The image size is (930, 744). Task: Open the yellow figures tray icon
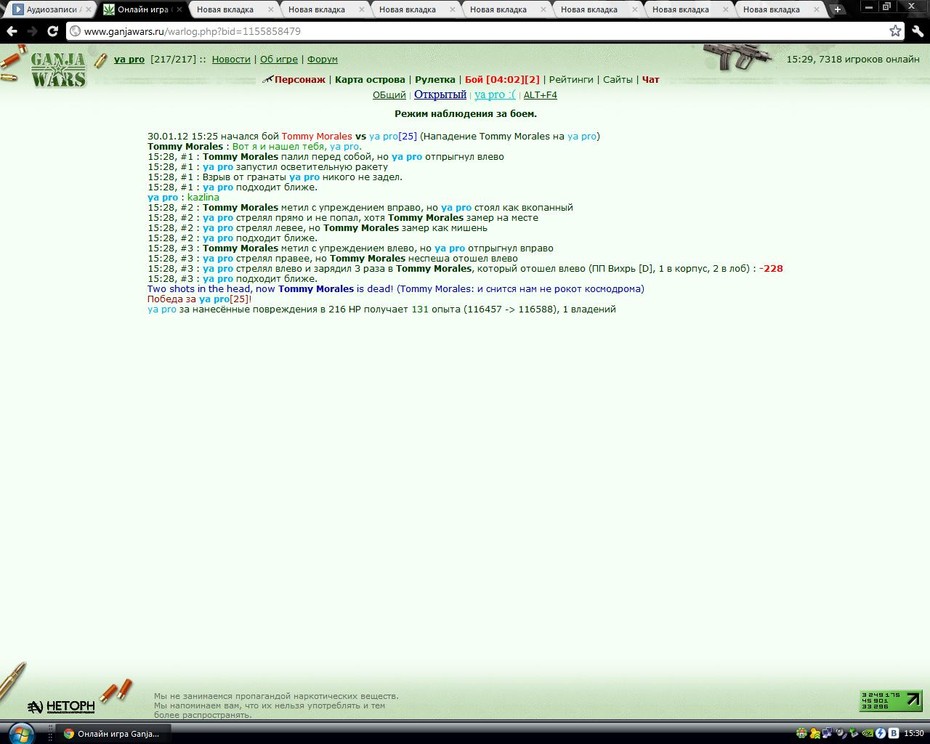click(x=815, y=733)
